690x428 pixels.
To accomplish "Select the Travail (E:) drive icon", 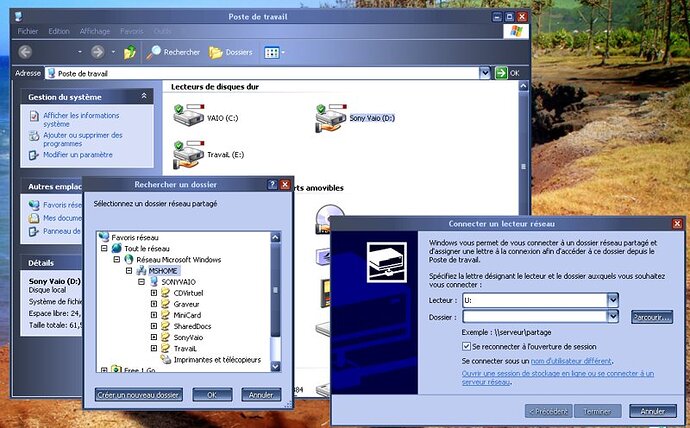I will click(x=185, y=154).
